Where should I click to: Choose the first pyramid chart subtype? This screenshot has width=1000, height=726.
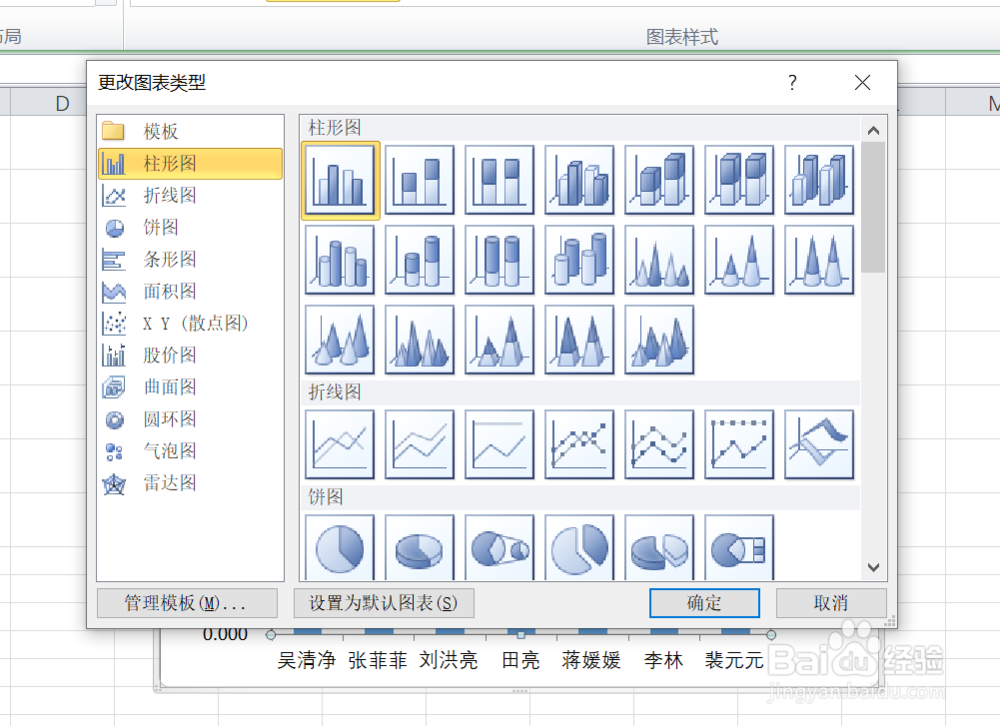pos(659,260)
